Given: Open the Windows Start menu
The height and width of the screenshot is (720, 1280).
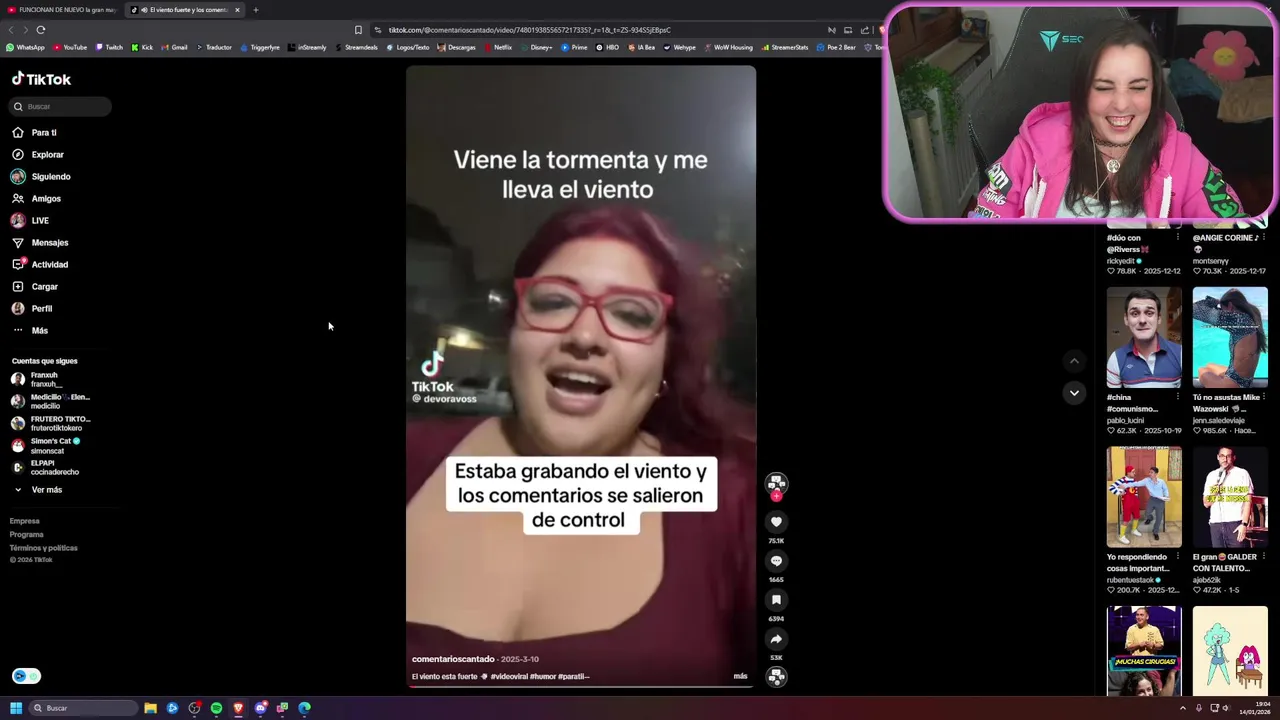Looking at the screenshot, I should (x=16, y=708).
